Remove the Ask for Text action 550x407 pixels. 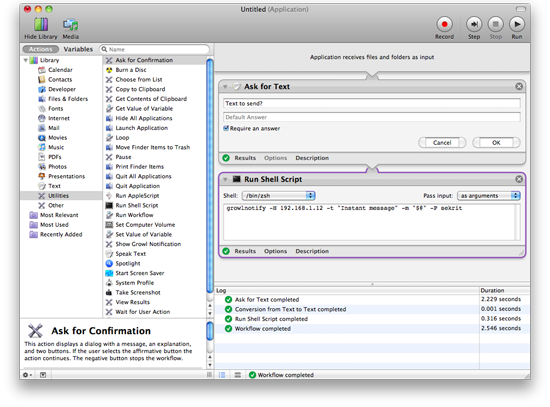pos(519,86)
